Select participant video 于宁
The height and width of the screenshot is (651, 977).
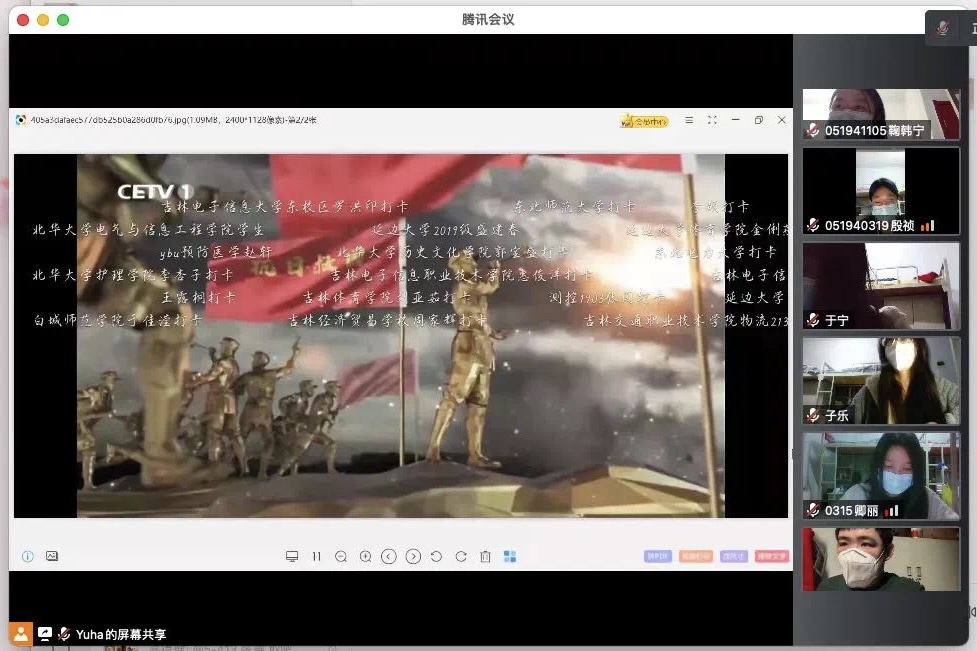coord(881,286)
